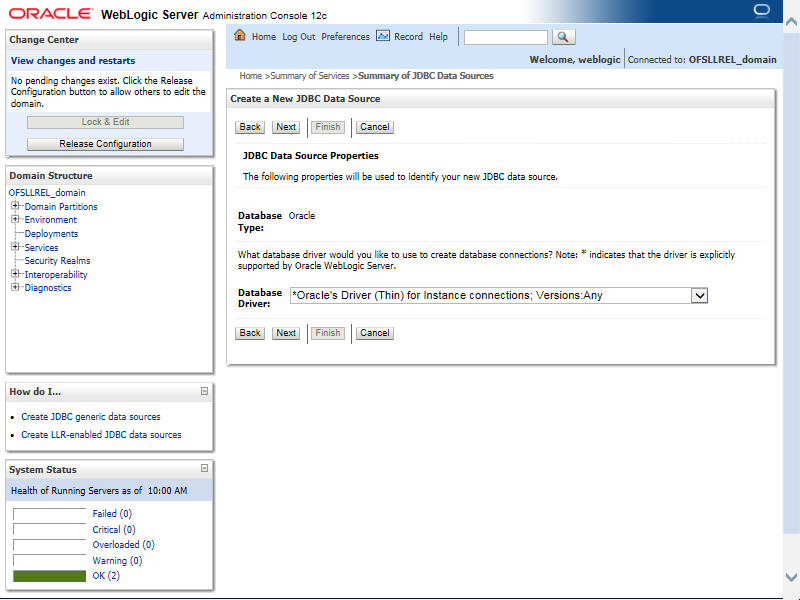
Task: Expand the Domain Partitions tree node
Action: (15, 206)
